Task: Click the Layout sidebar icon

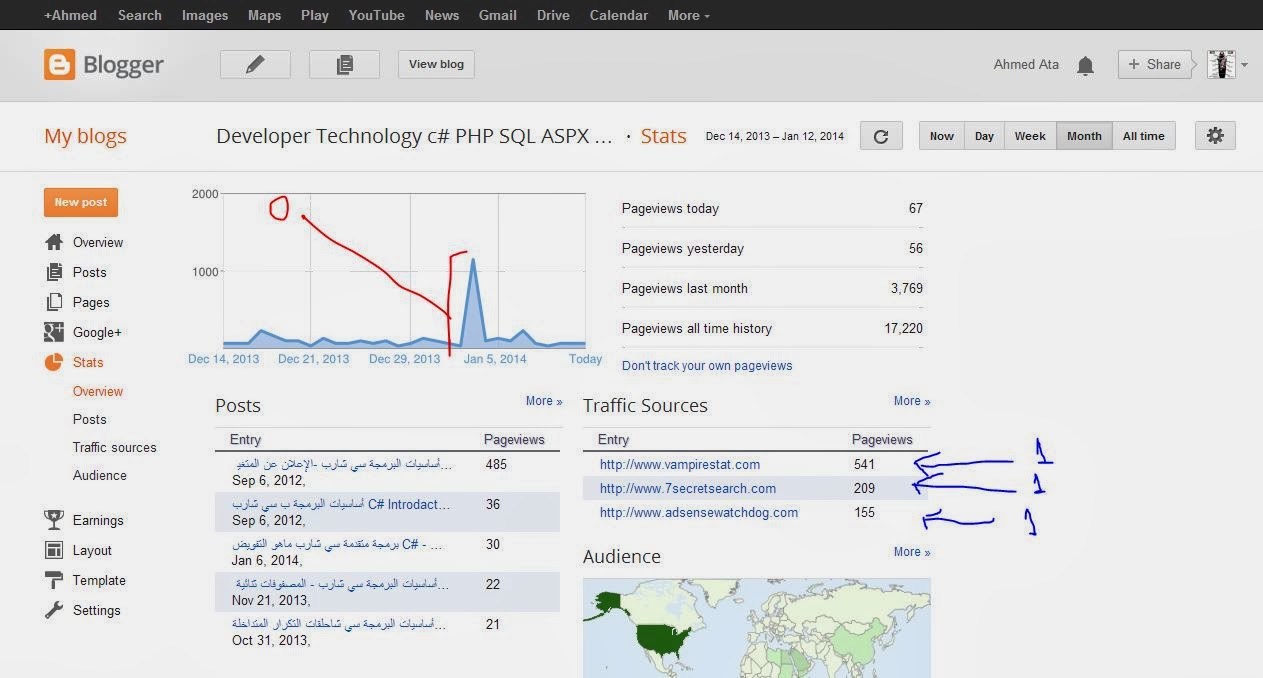Action: pos(54,550)
